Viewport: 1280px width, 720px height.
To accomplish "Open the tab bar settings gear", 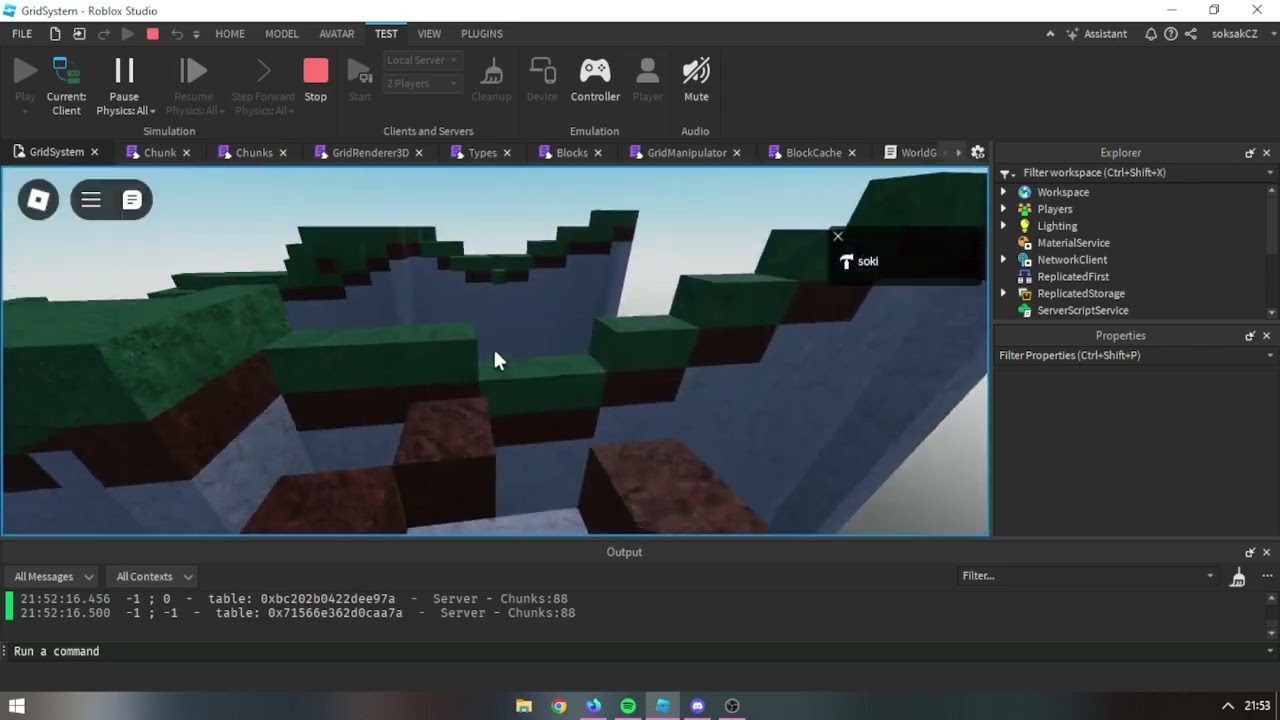I will [978, 153].
